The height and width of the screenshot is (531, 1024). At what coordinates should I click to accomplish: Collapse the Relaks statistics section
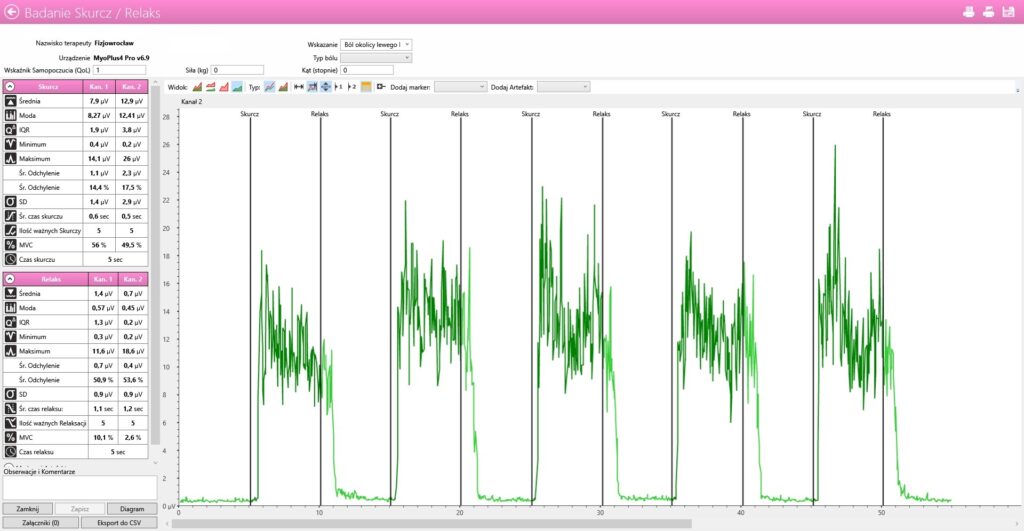[10, 279]
